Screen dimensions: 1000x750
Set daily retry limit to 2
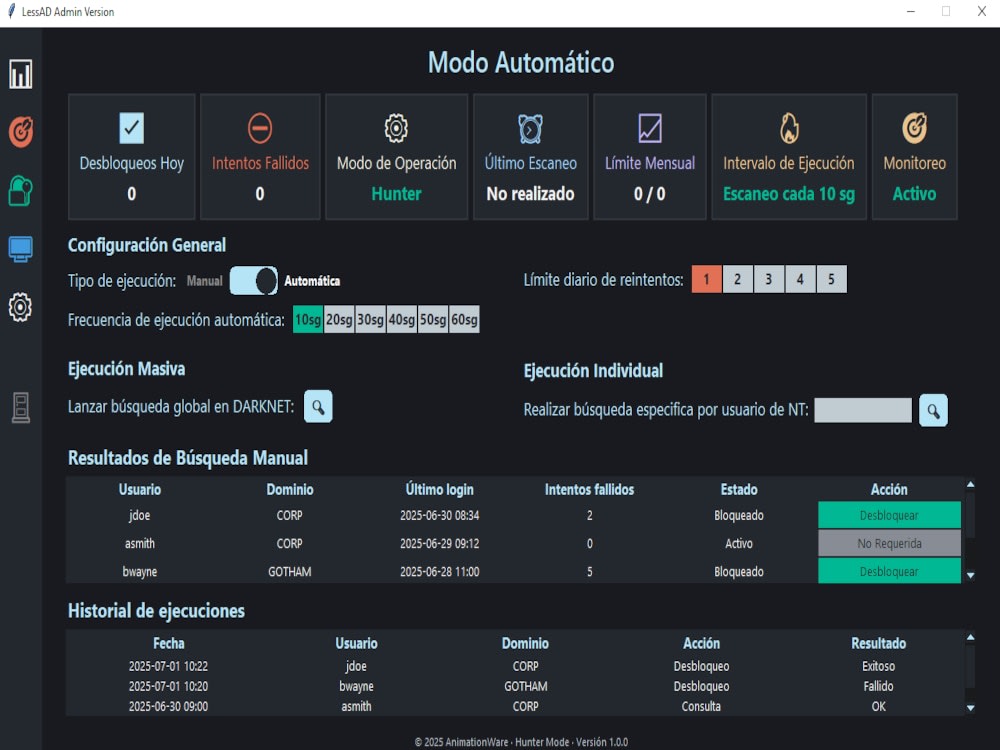[x=737, y=279]
